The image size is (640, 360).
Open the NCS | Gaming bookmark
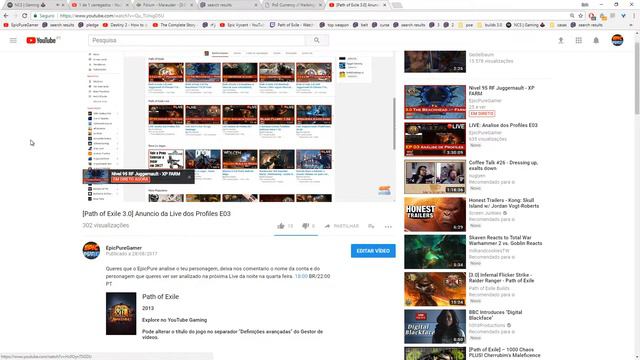click(526, 25)
